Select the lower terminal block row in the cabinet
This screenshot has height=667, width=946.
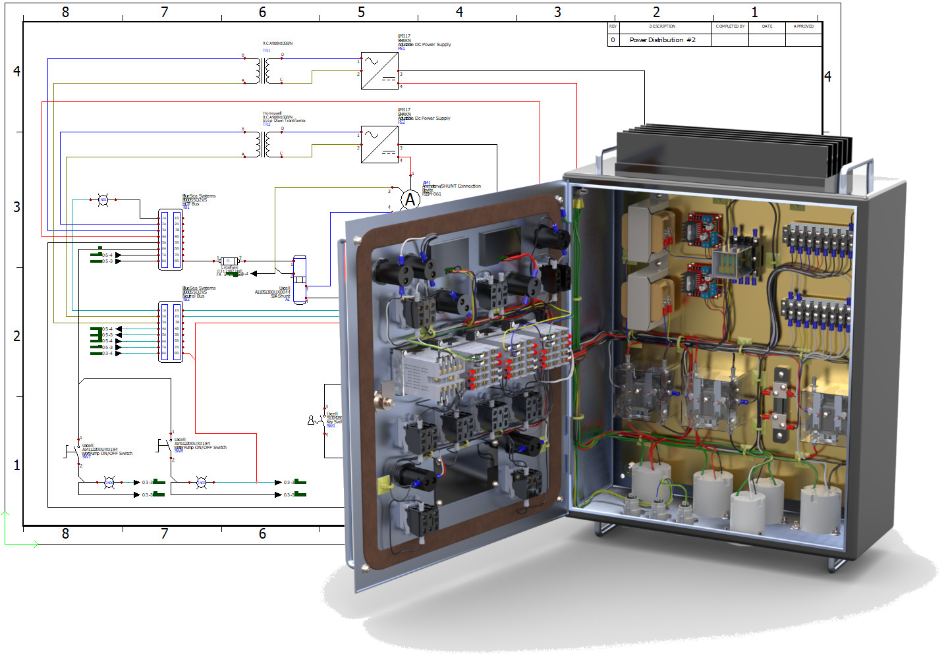816,311
